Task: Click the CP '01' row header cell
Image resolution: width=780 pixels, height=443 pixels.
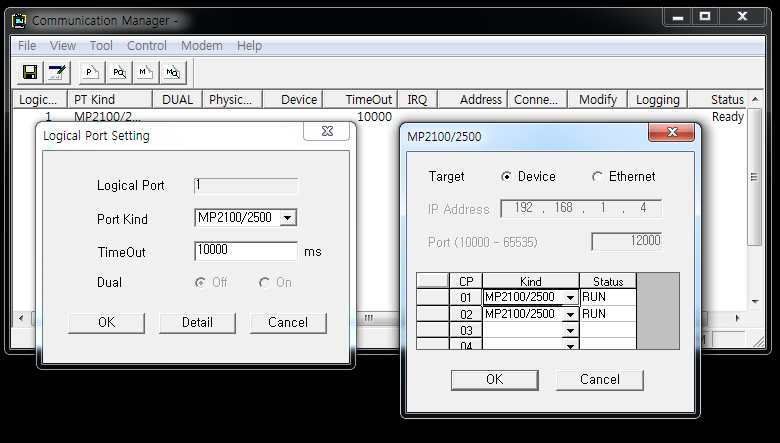Action: (x=466, y=297)
